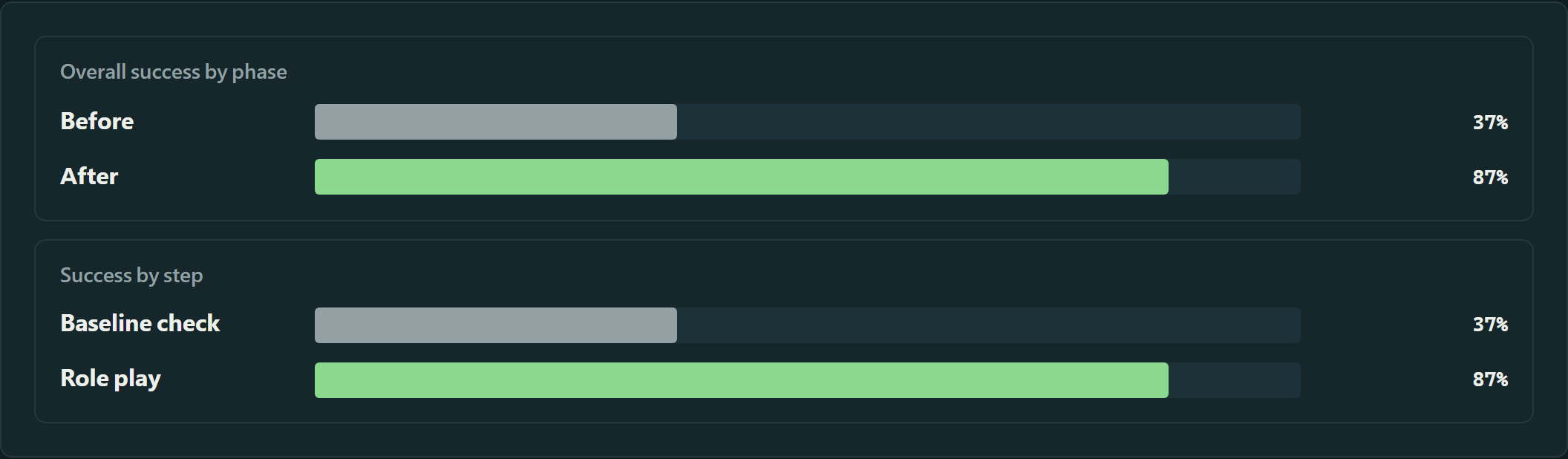The image size is (1568, 459).
Task: Select the 87% value beside After
Action: [x=1490, y=178]
